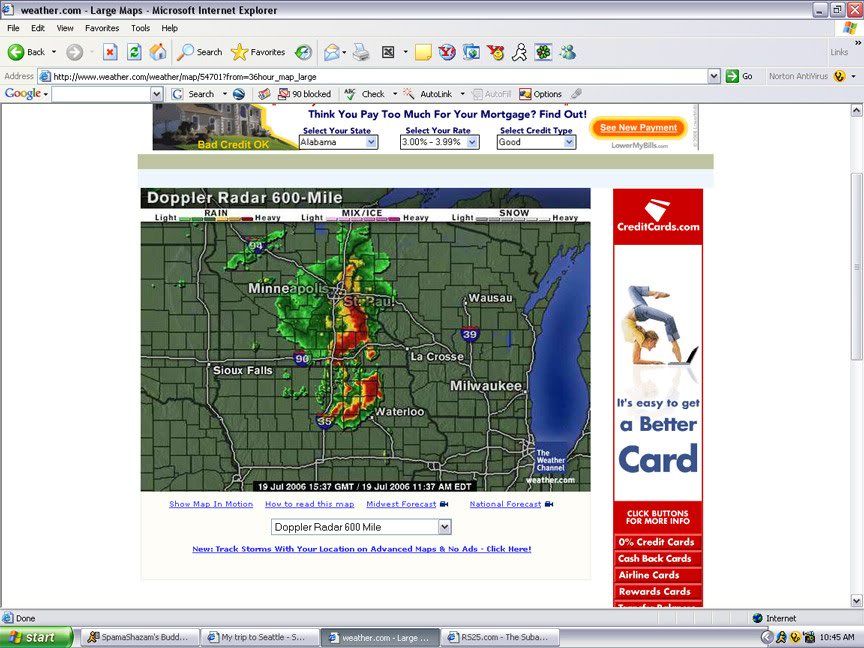Click toolbar edit icon right of printer
Image resolution: width=864 pixels, height=648 pixels.
pos(388,52)
